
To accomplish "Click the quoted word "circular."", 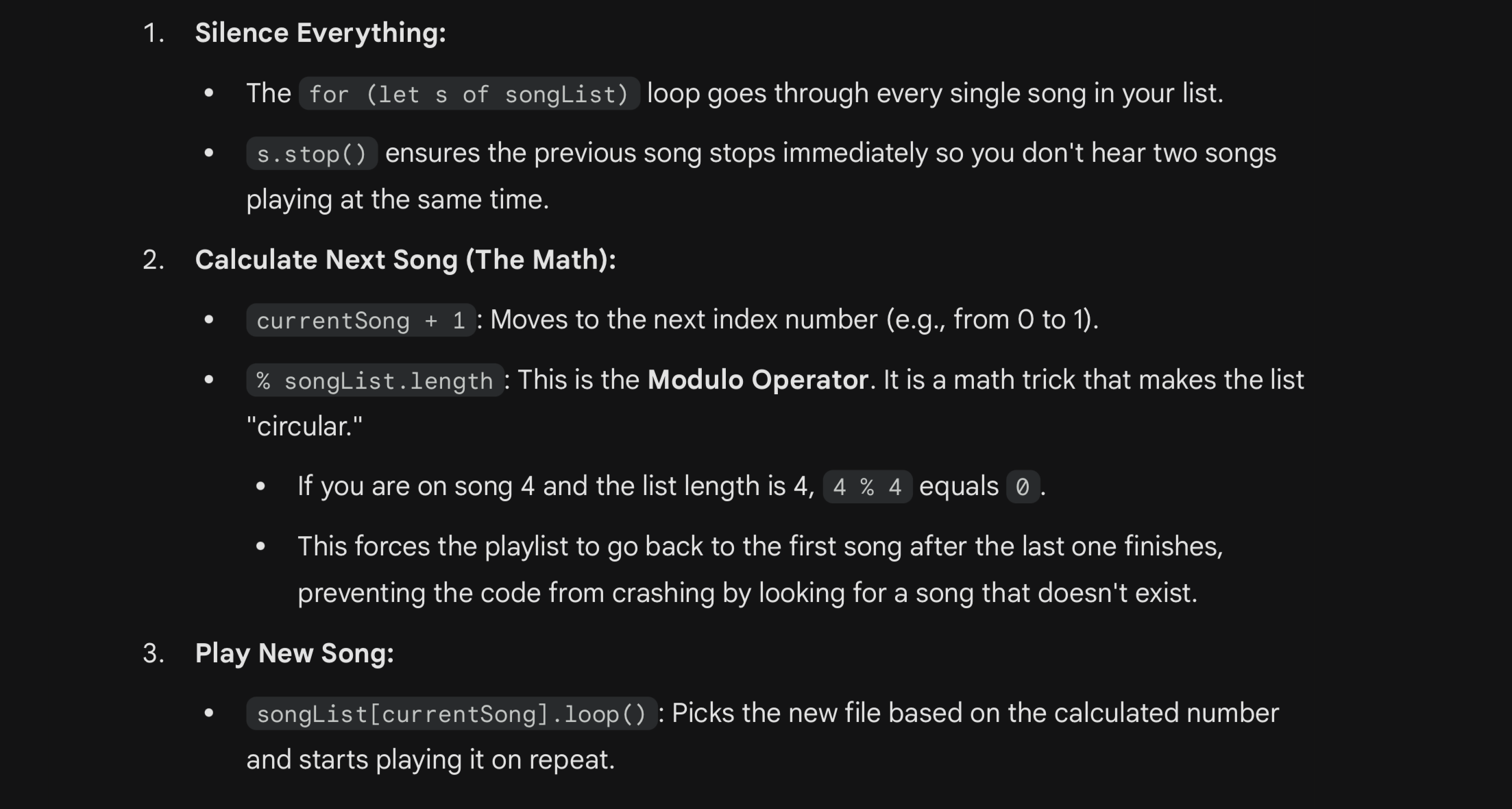I will pyautogui.click(x=304, y=426).
